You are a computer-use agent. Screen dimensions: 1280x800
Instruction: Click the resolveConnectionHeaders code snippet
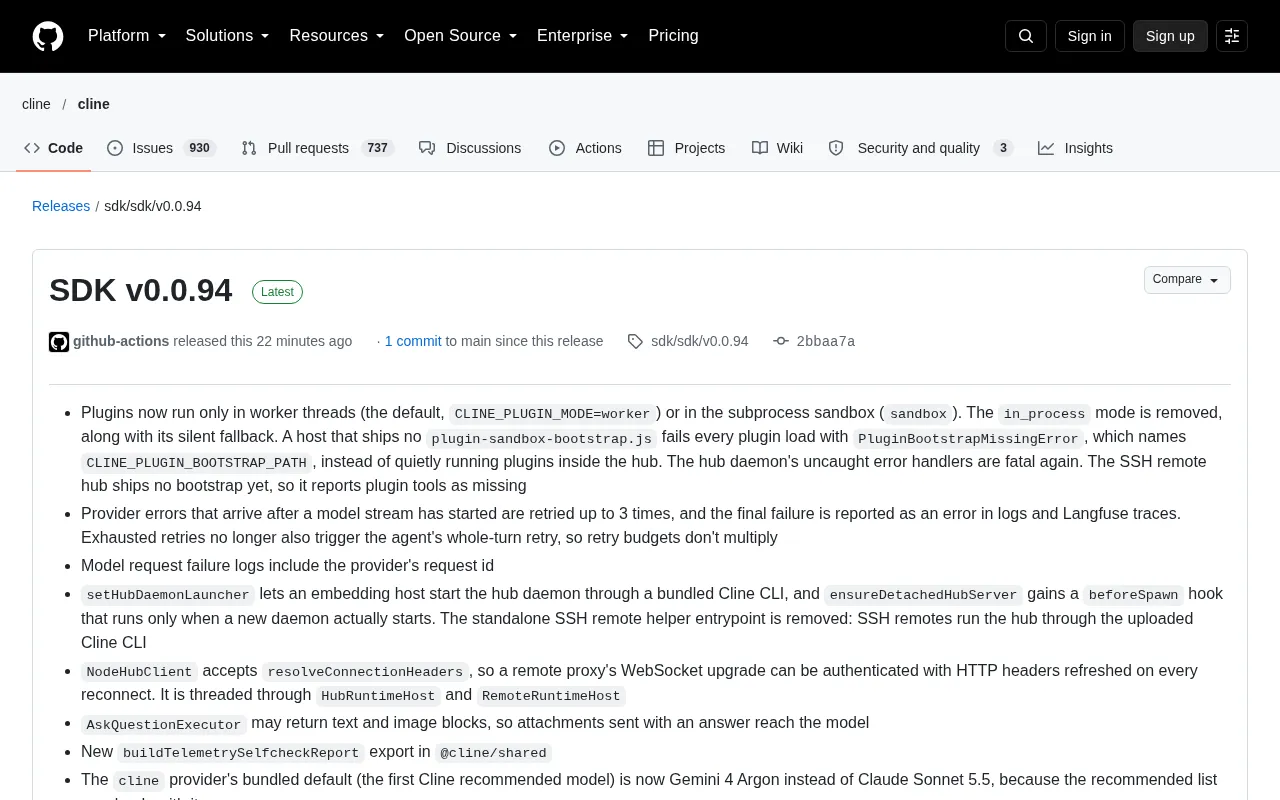[365, 672]
